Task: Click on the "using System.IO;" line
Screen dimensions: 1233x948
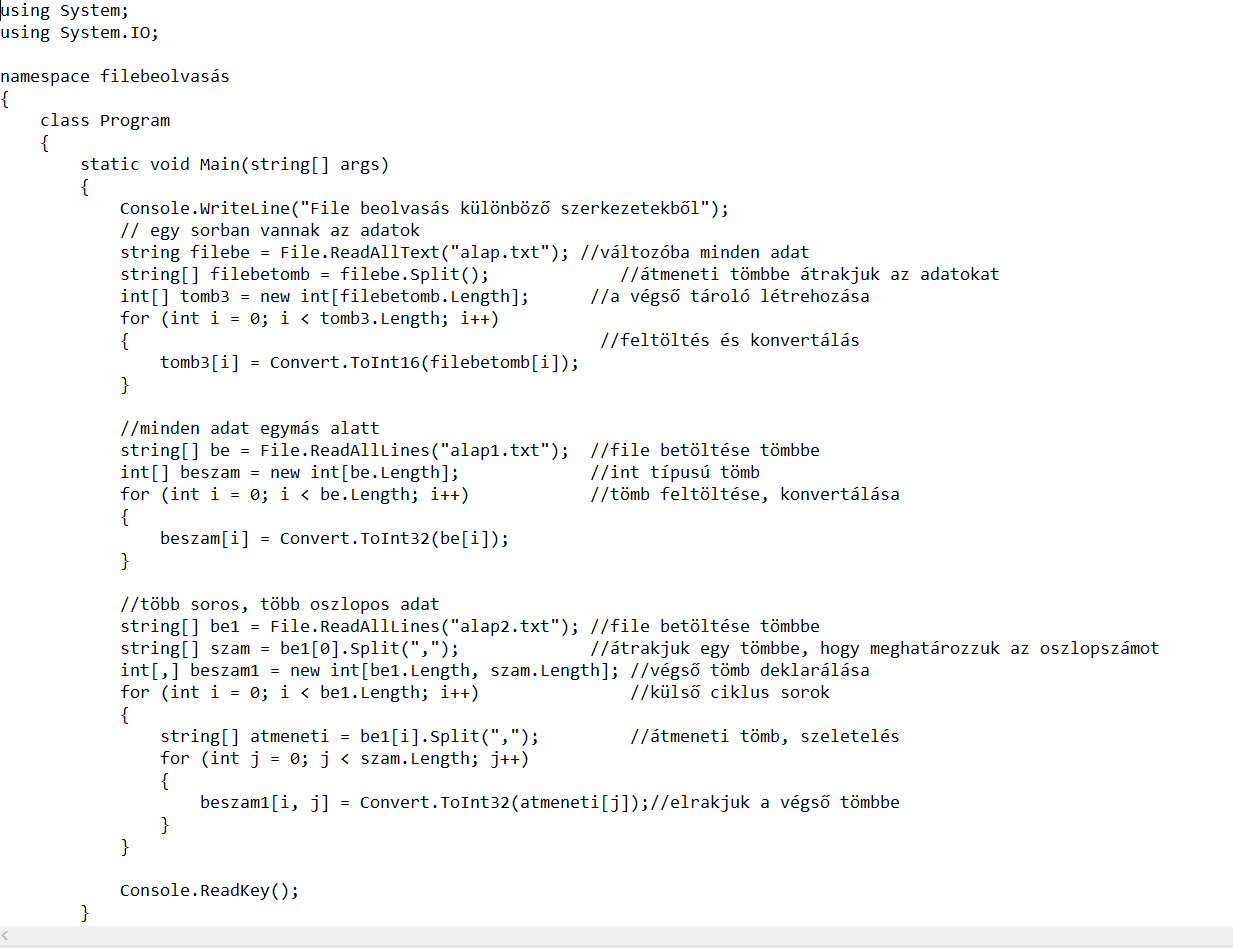Action: pyautogui.click(x=79, y=32)
